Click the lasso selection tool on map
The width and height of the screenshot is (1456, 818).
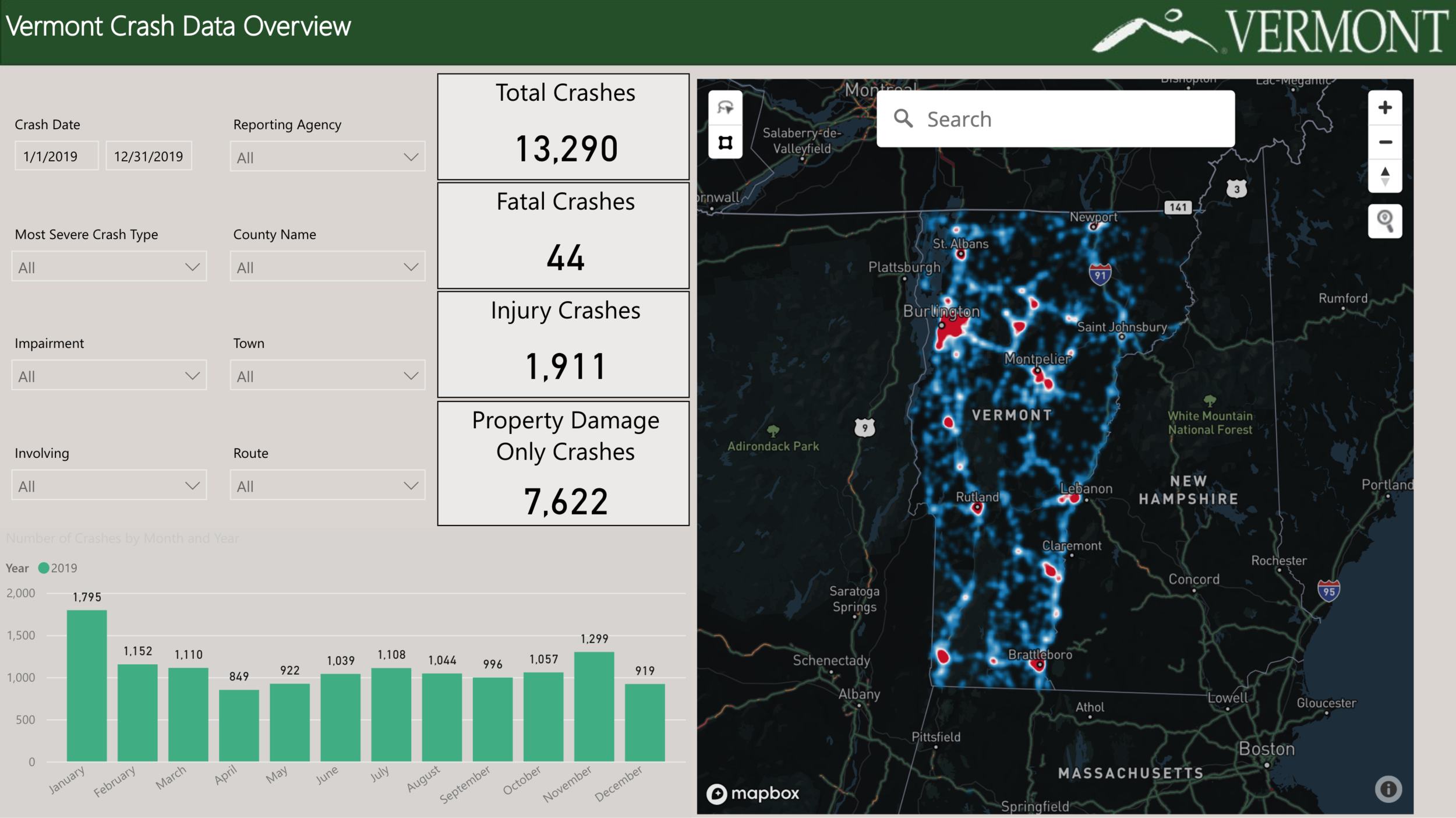(x=725, y=108)
